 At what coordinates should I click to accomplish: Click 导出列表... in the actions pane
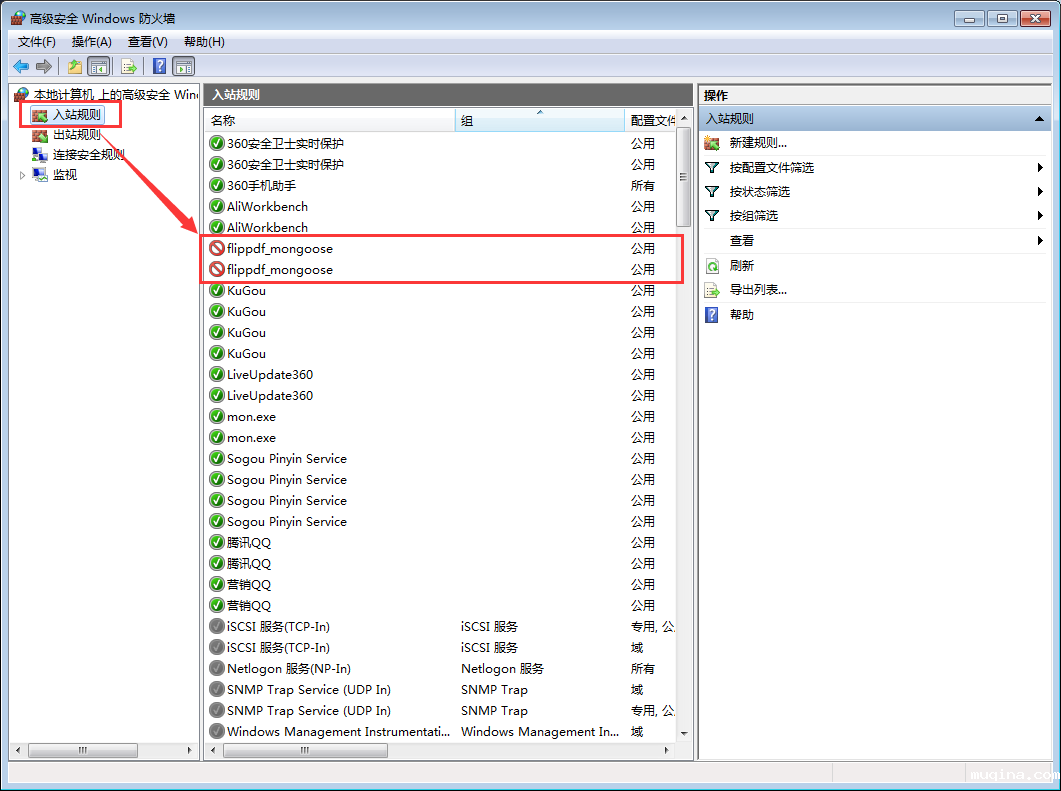(x=757, y=290)
